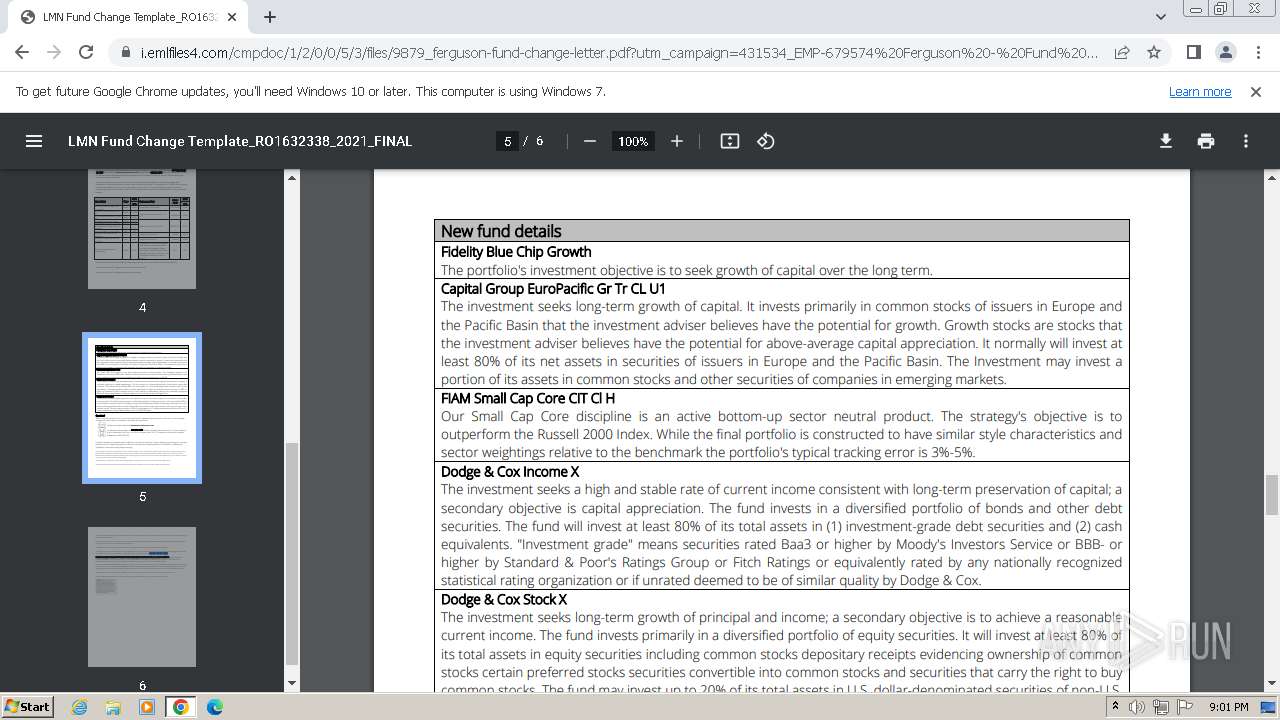Toggle the PDF sidebar menu icon

(34, 141)
